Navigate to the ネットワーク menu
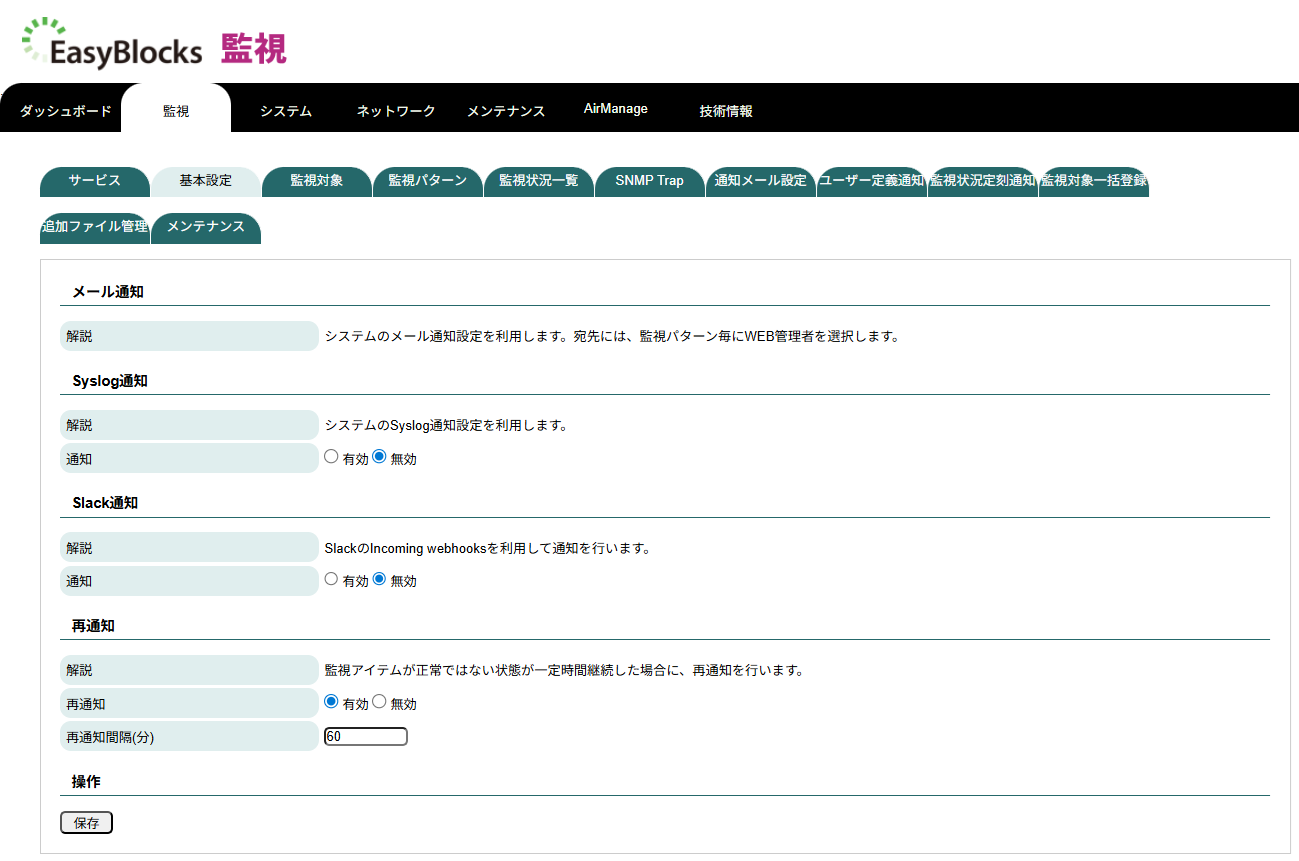The image size is (1299, 861). point(394,111)
